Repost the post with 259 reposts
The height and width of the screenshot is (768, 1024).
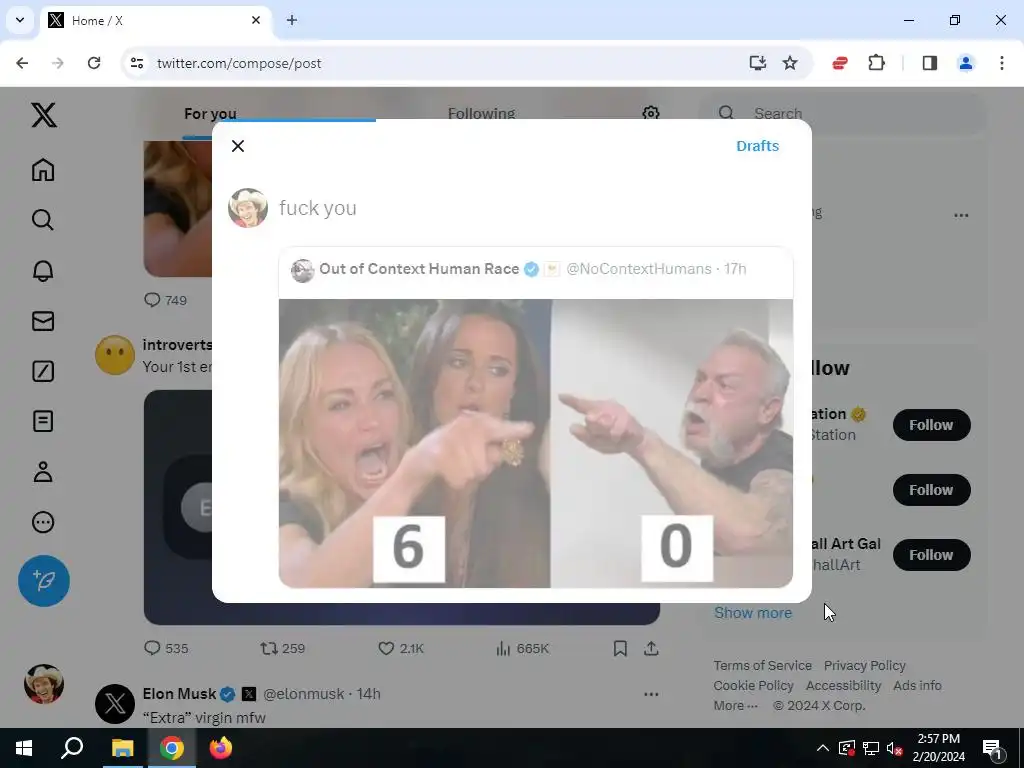click(x=283, y=648)
